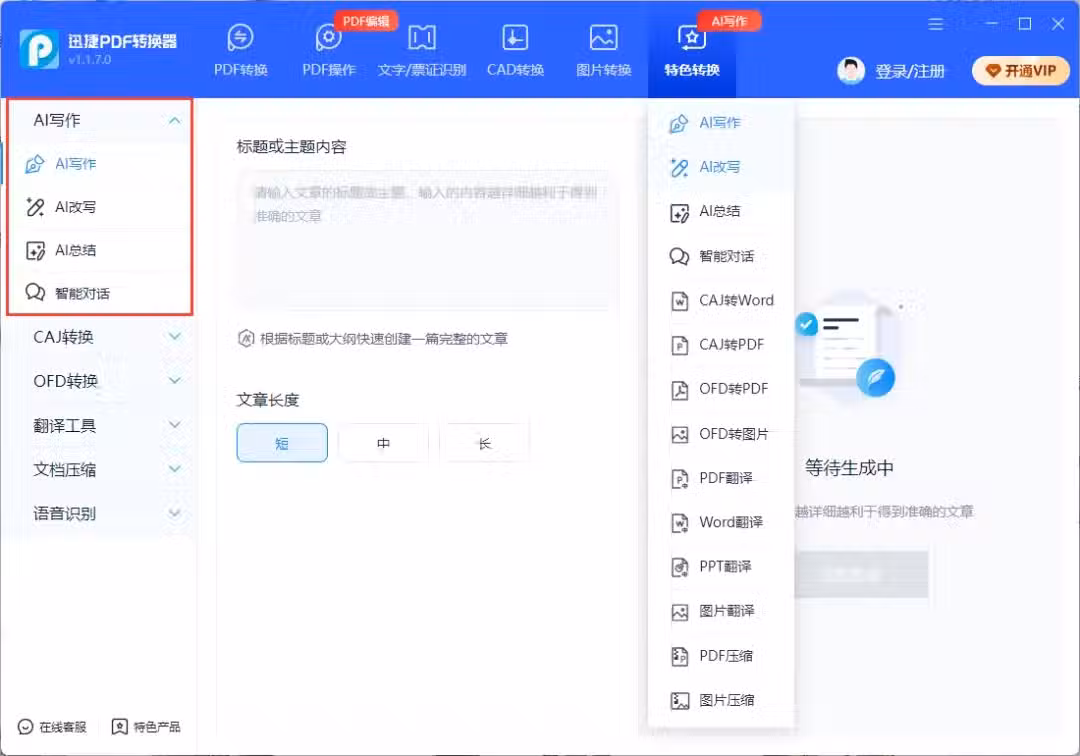Expand the 文档压缩 sidebar group
This screenshot has height=756, width=1080.
[99, 470]
